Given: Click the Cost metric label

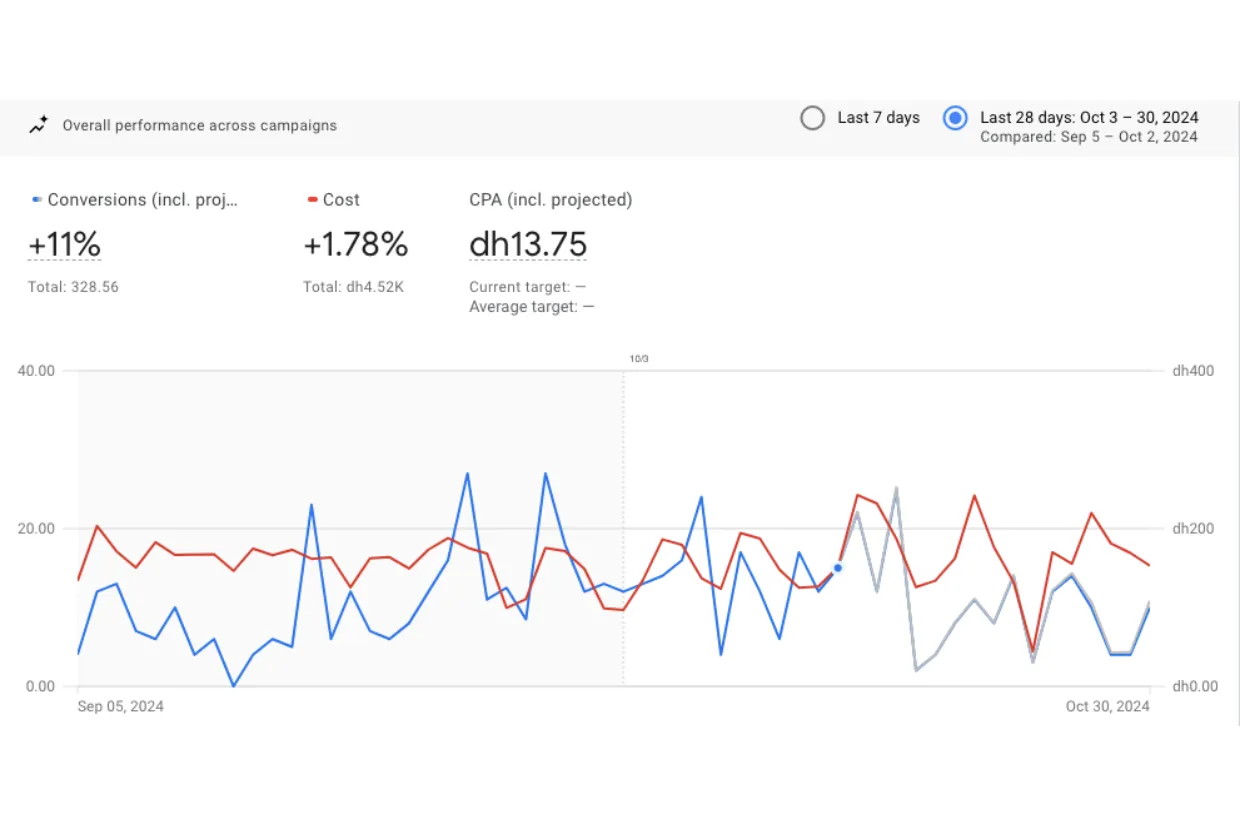Looking at the screenshot, I should tap(341, 200).
